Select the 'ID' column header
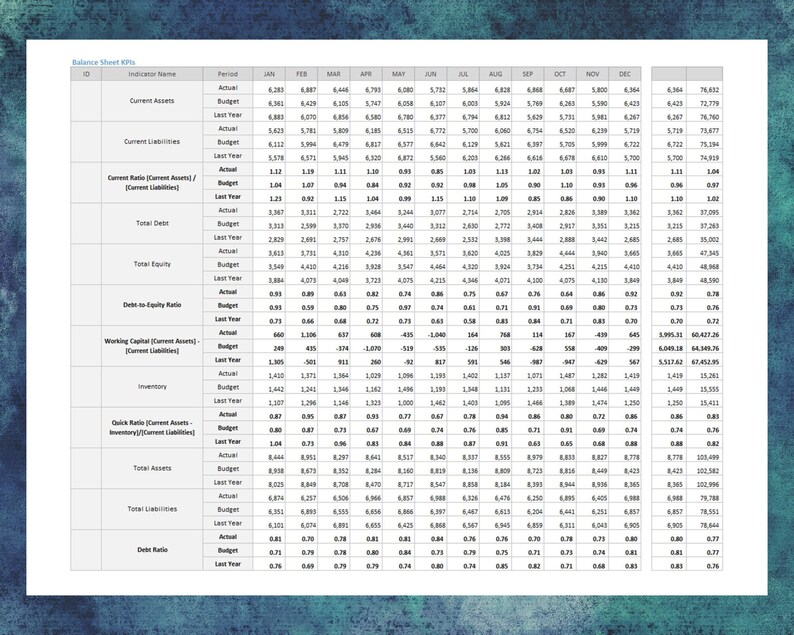 86,74
